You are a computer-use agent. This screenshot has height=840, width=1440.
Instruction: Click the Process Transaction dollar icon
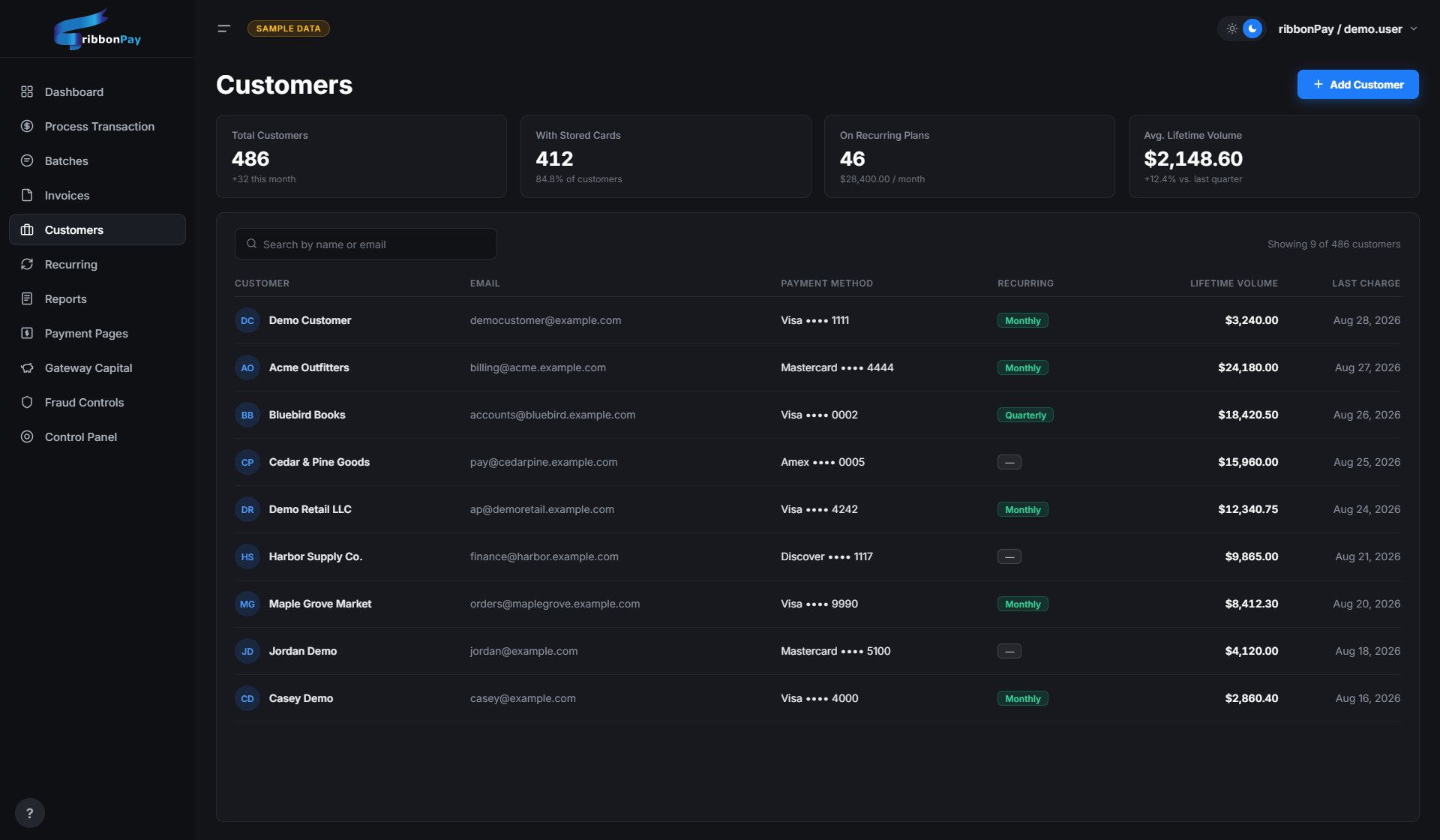click(27, 126)
